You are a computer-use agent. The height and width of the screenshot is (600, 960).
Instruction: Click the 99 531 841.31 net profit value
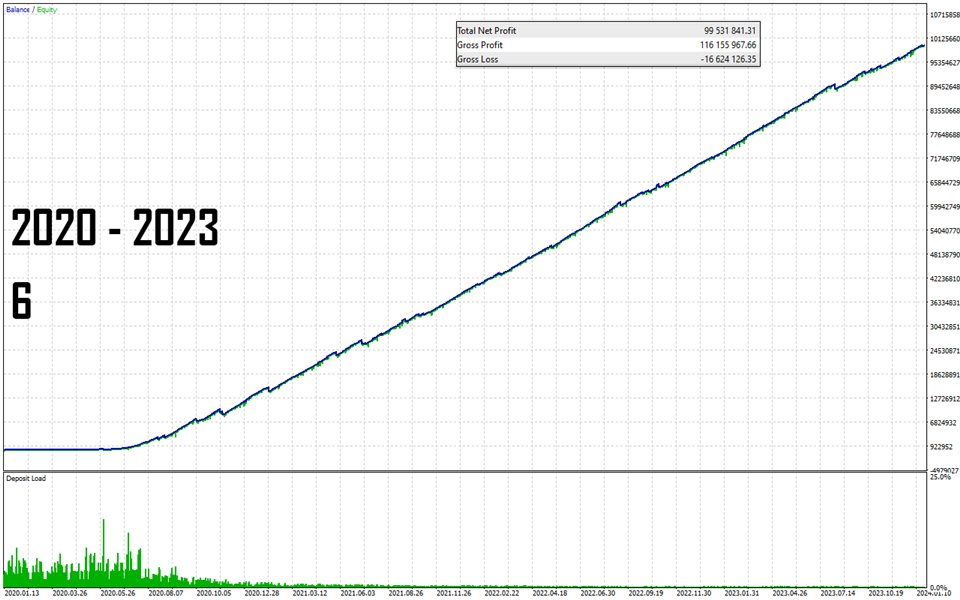pos(730,31)
